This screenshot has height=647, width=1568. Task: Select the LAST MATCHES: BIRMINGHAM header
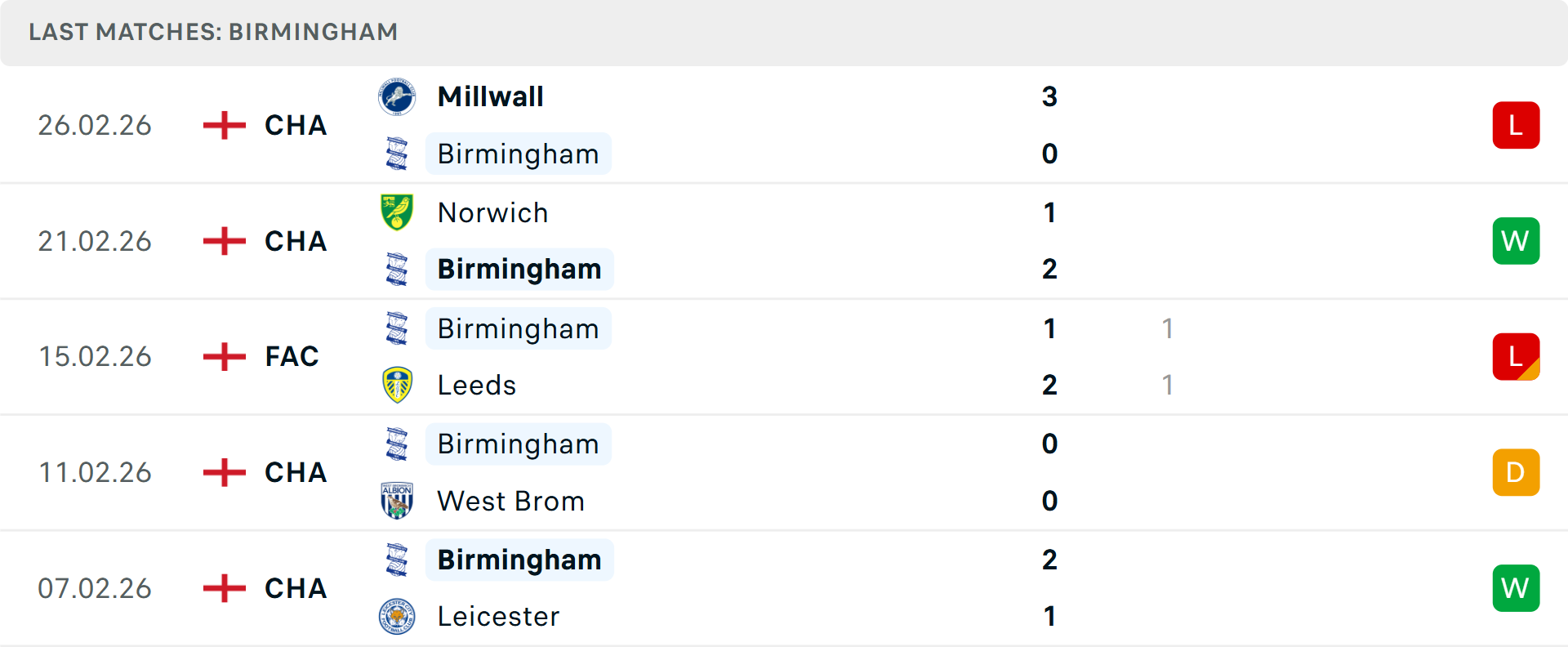212,32
